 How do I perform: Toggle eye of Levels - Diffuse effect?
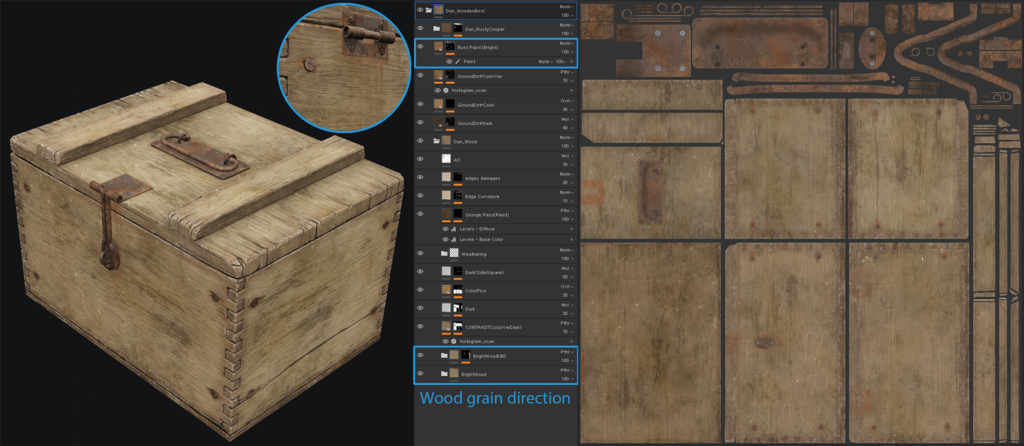445,229
